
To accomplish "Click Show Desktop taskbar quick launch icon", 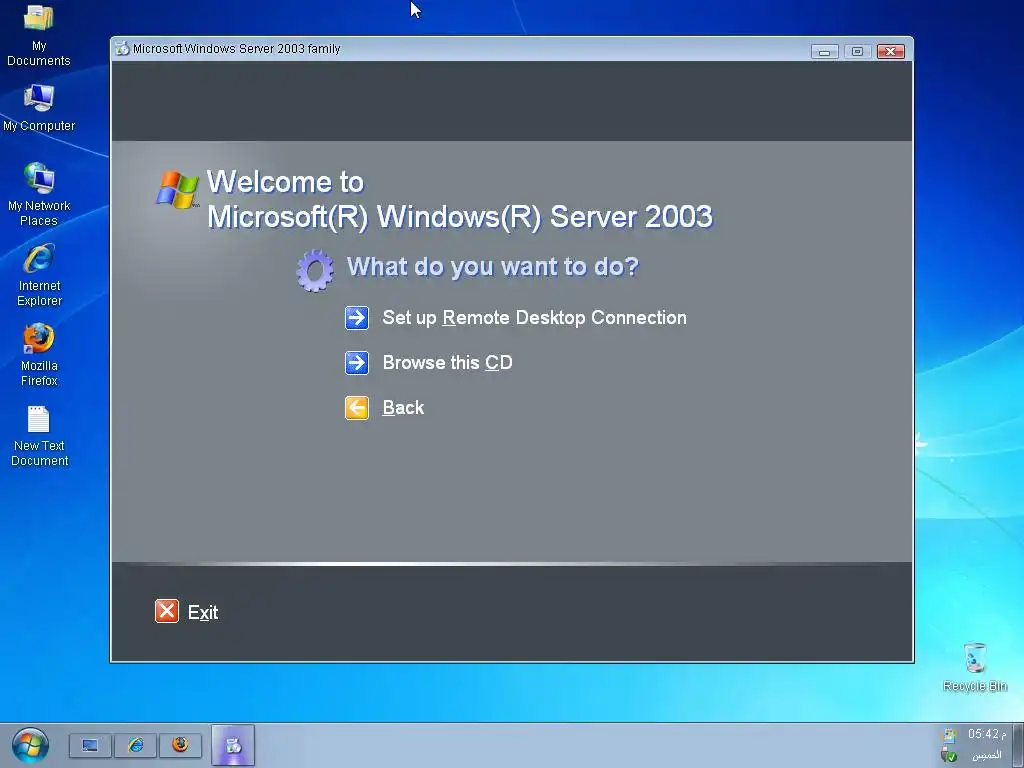I will [x=90, y=745].
